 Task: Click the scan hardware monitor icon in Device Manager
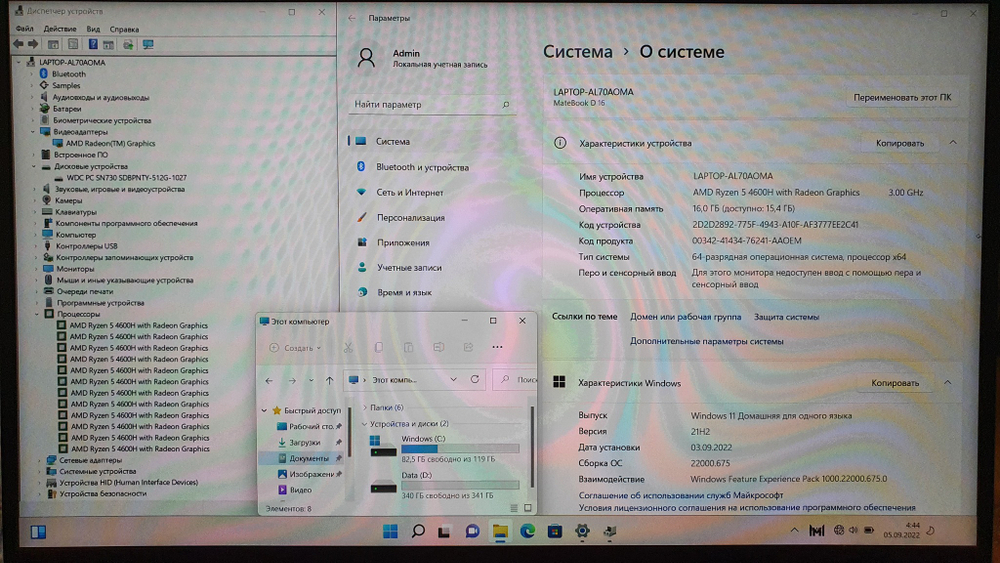coord(148,45)
